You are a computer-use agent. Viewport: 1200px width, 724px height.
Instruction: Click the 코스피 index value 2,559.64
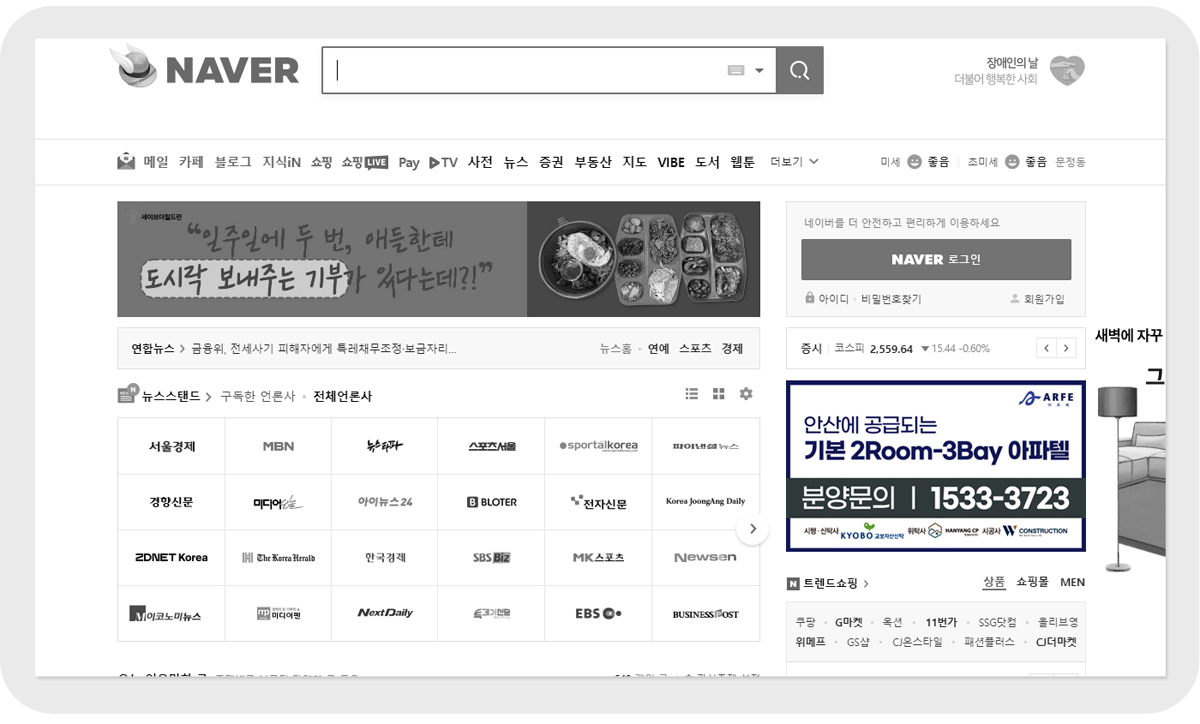[891, 349]
